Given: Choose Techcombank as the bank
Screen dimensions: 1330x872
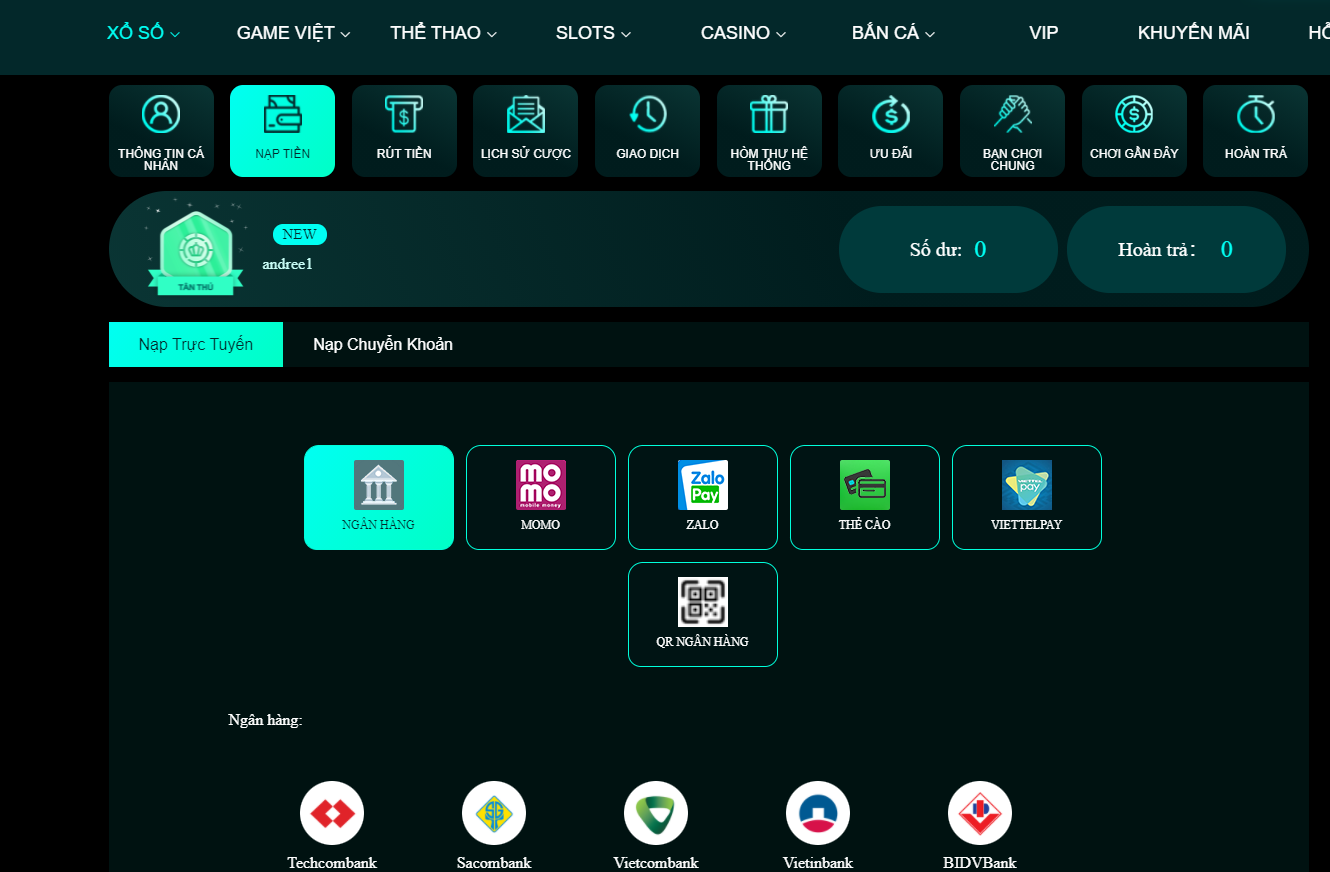Looking at the screenshot, I should coord(332,813).
